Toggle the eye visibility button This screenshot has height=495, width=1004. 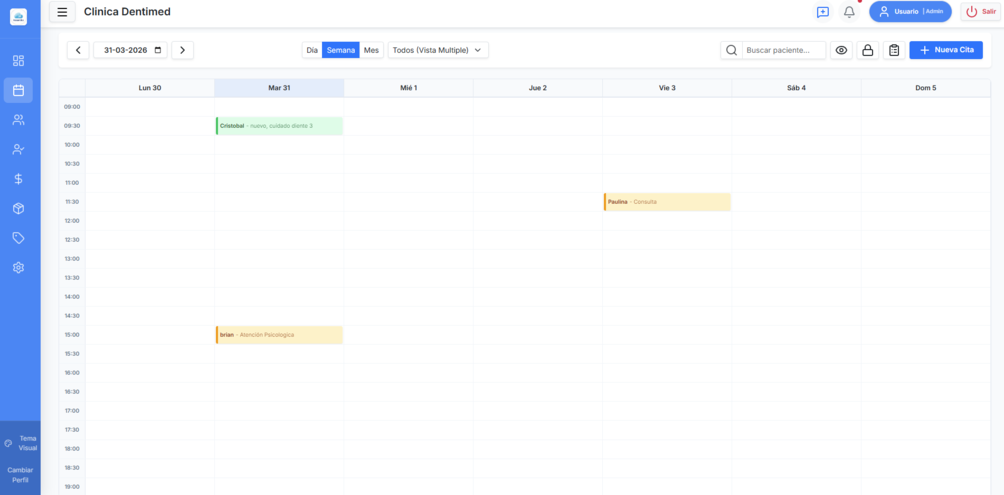click(841, 50)
